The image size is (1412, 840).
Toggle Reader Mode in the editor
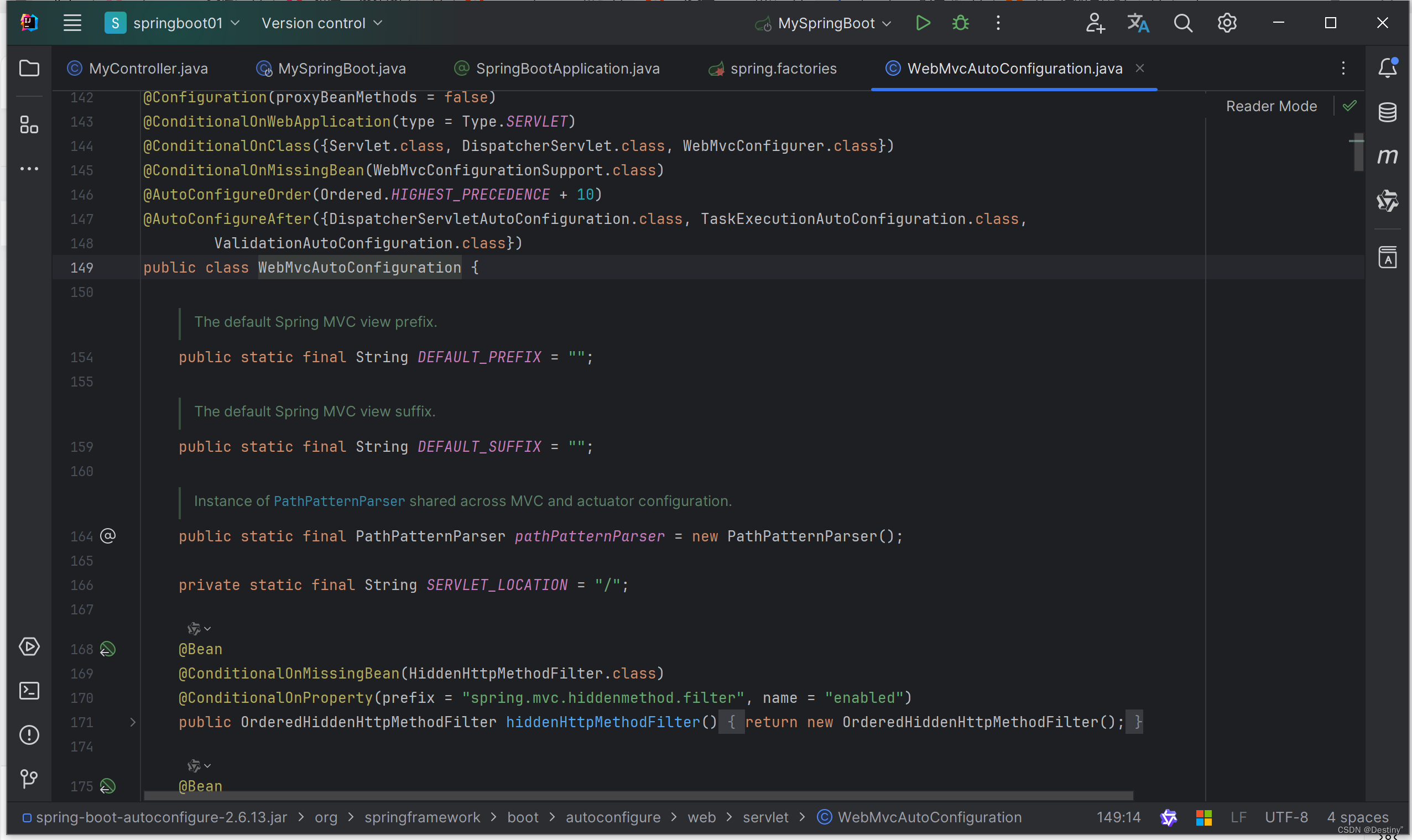1271,106
